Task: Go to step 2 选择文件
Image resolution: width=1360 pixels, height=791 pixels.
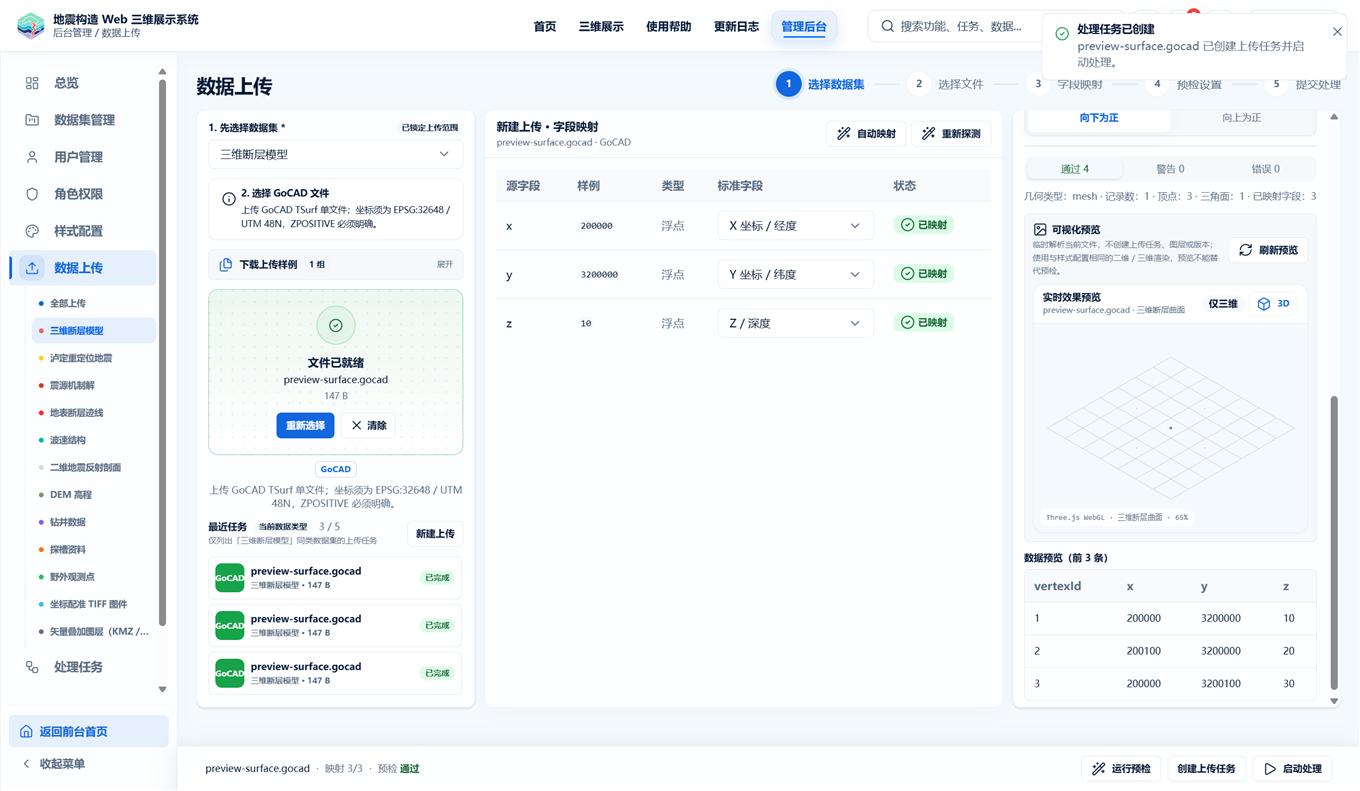Action: pyautogui.click(x=948, y=84)
